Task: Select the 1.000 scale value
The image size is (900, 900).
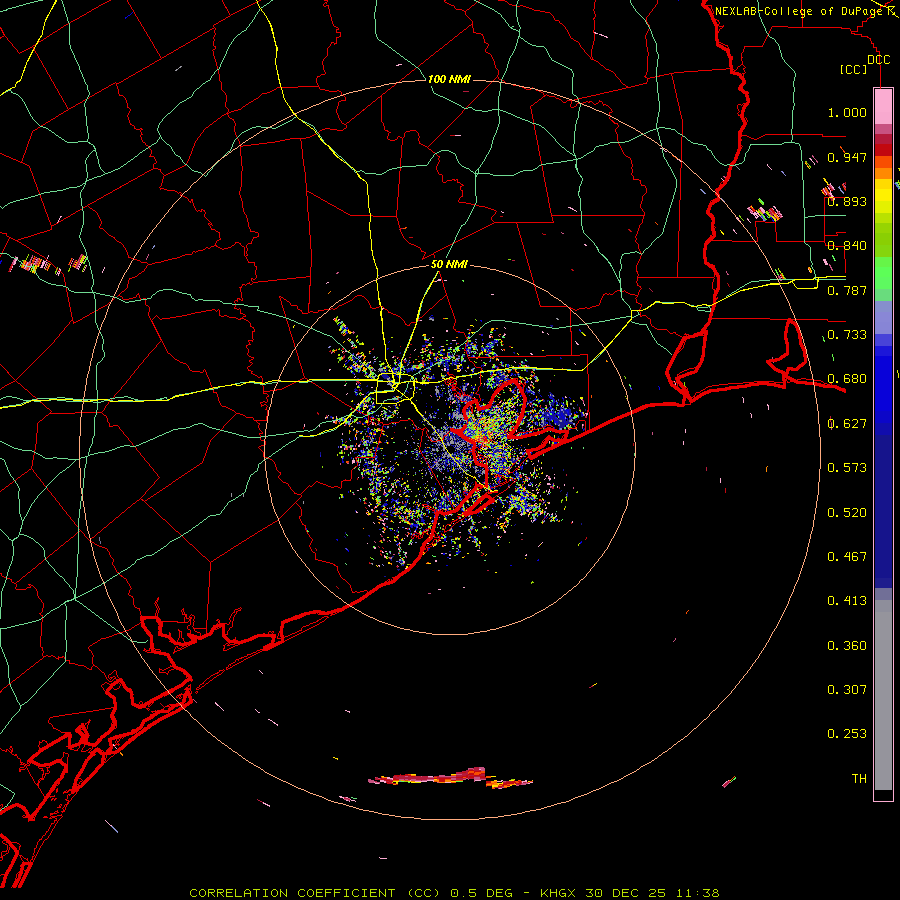Action: [847, 112]
